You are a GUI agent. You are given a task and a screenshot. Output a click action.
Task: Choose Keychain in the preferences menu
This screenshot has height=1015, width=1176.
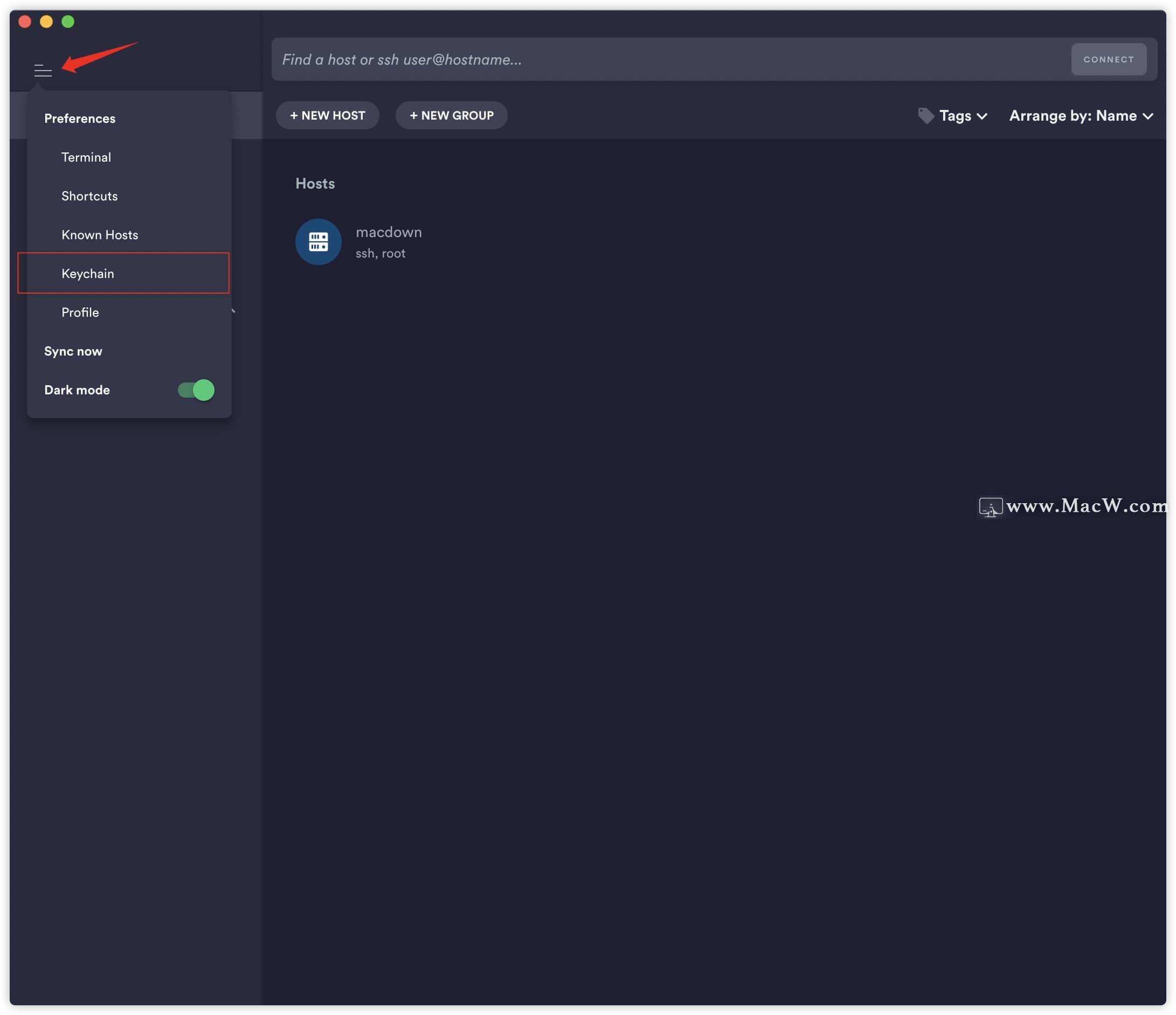[88, 274]
